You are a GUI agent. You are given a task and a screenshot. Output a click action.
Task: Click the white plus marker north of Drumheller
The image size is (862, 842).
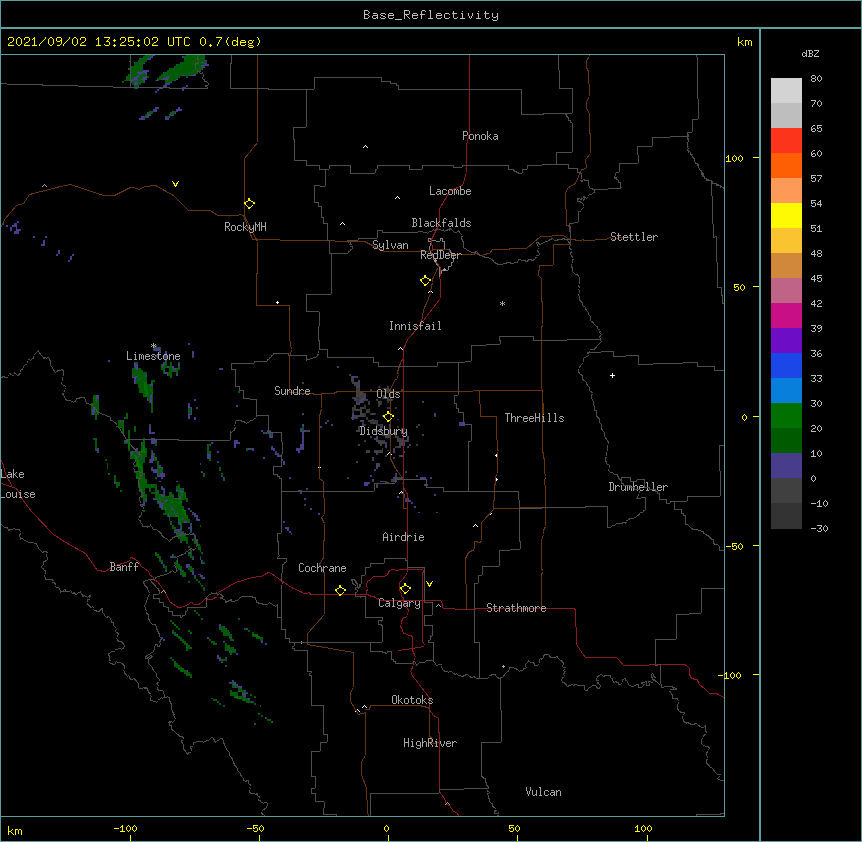click(x=612, y=375)
